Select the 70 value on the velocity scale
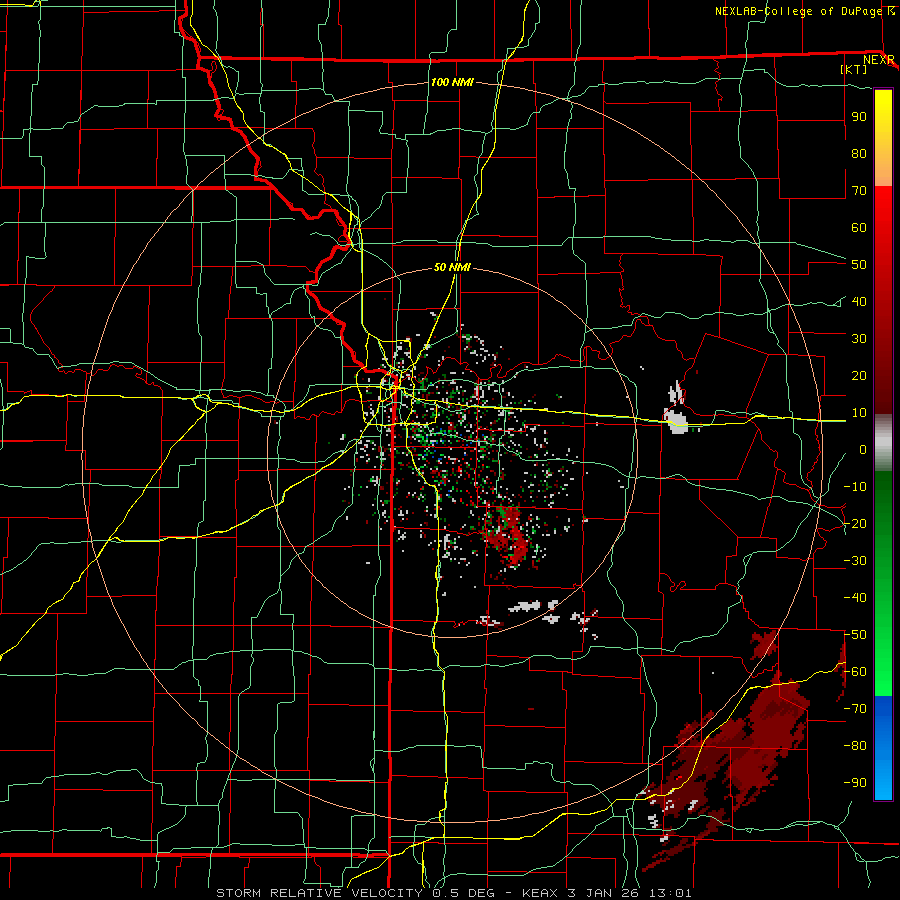 point(859,191)
